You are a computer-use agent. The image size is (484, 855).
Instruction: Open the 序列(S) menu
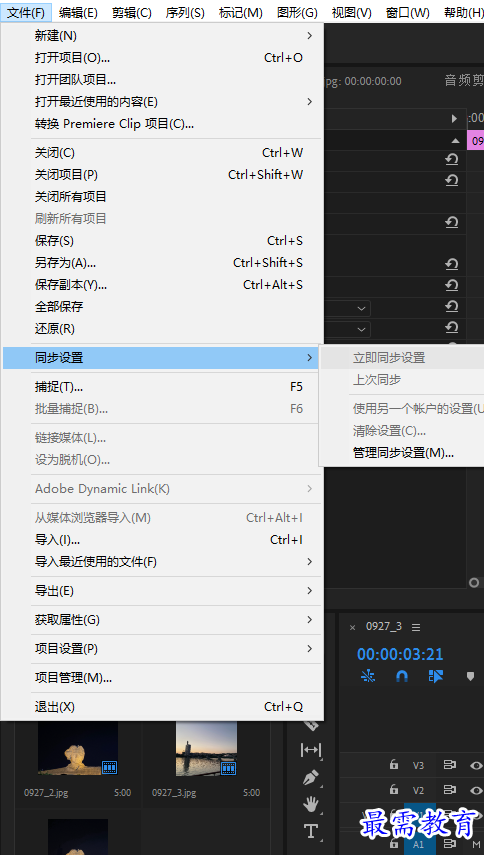click(x=185, y=12)
